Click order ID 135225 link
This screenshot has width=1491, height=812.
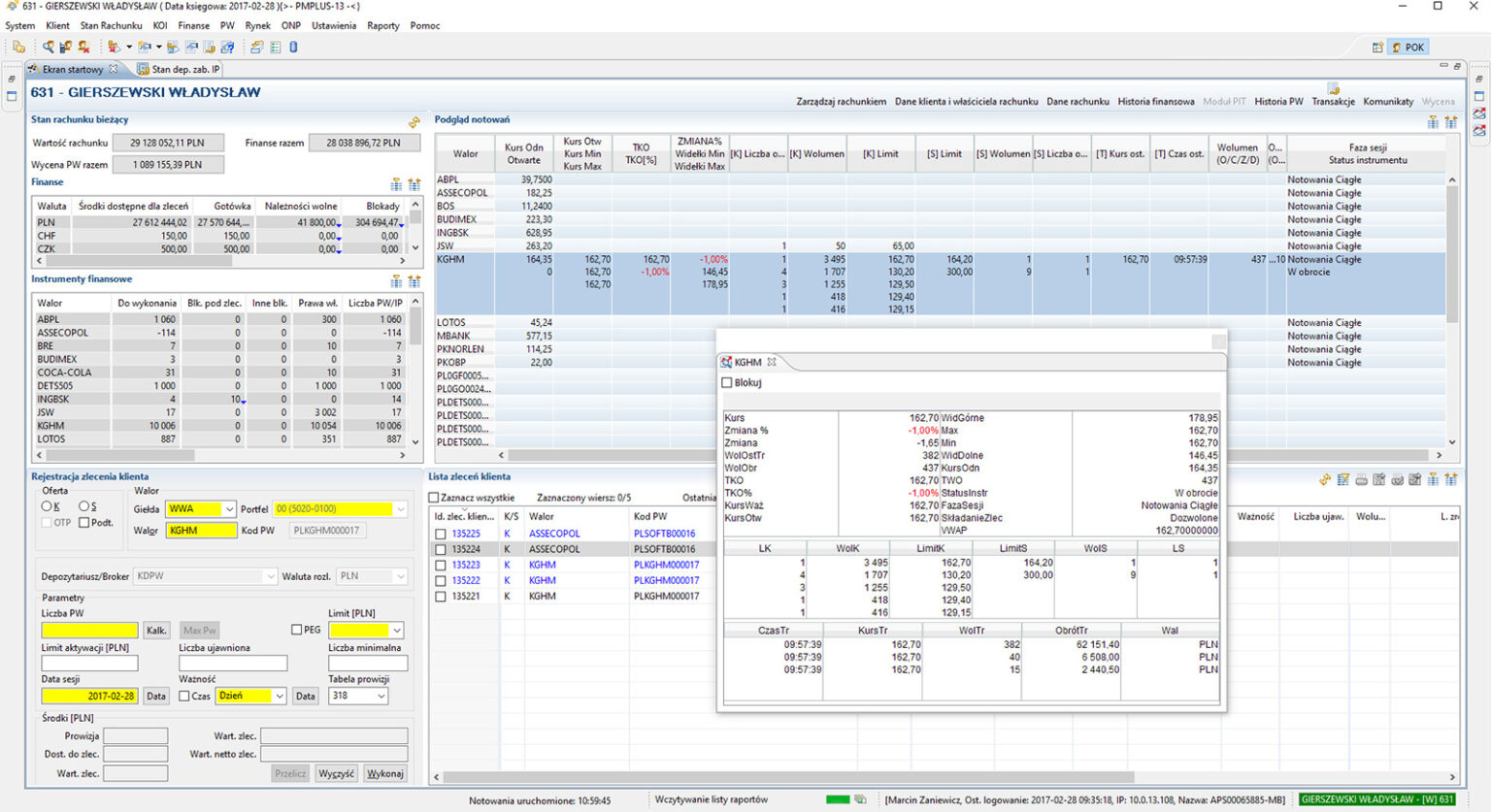(466, 534)
